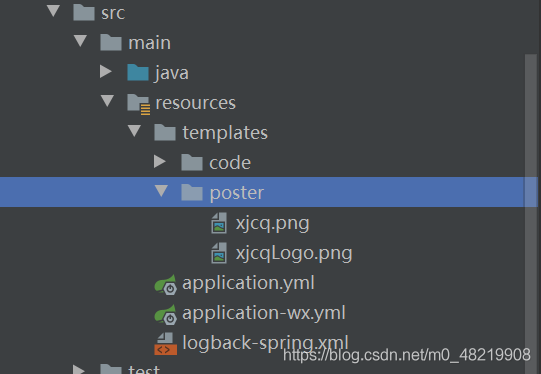Click the image file icon for xjcqLogo.png
The image size is (541, 374).
click(x=219, y=253)
